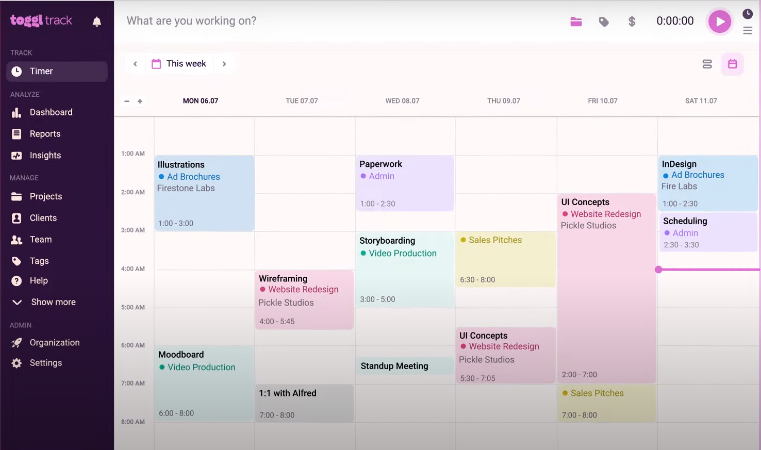The width and height of the screenshot is (761, 450).
Task: Start the timer with play button
Action: (x=719, y=21)
